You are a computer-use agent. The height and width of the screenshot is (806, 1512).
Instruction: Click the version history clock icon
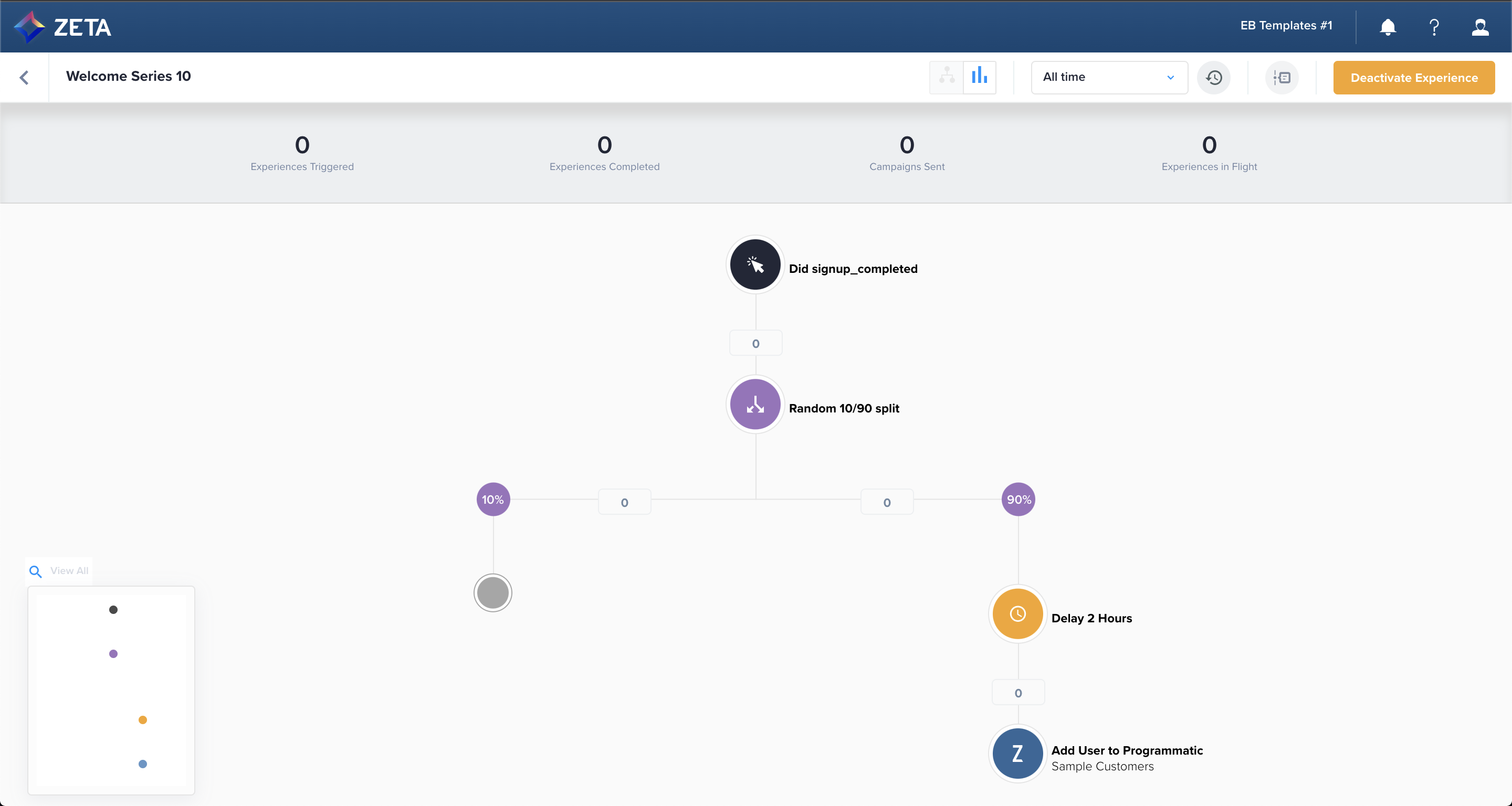pyautogui.click(x=1214, y=78)
